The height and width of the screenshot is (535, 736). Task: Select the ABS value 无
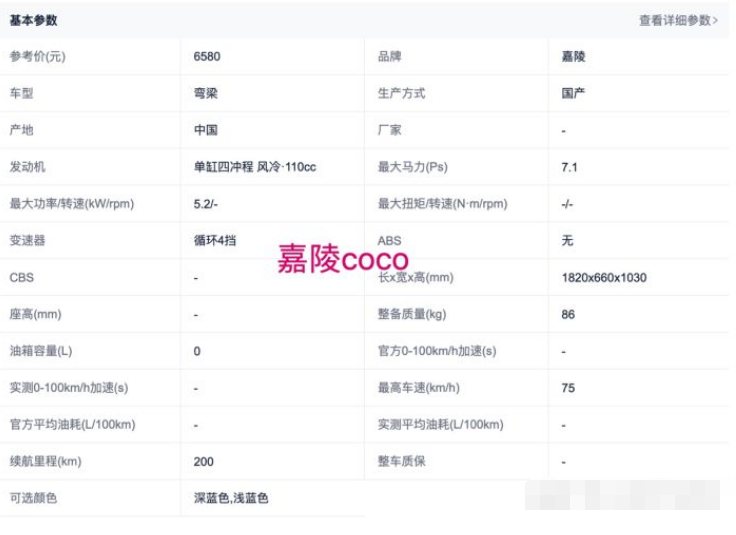567,240
